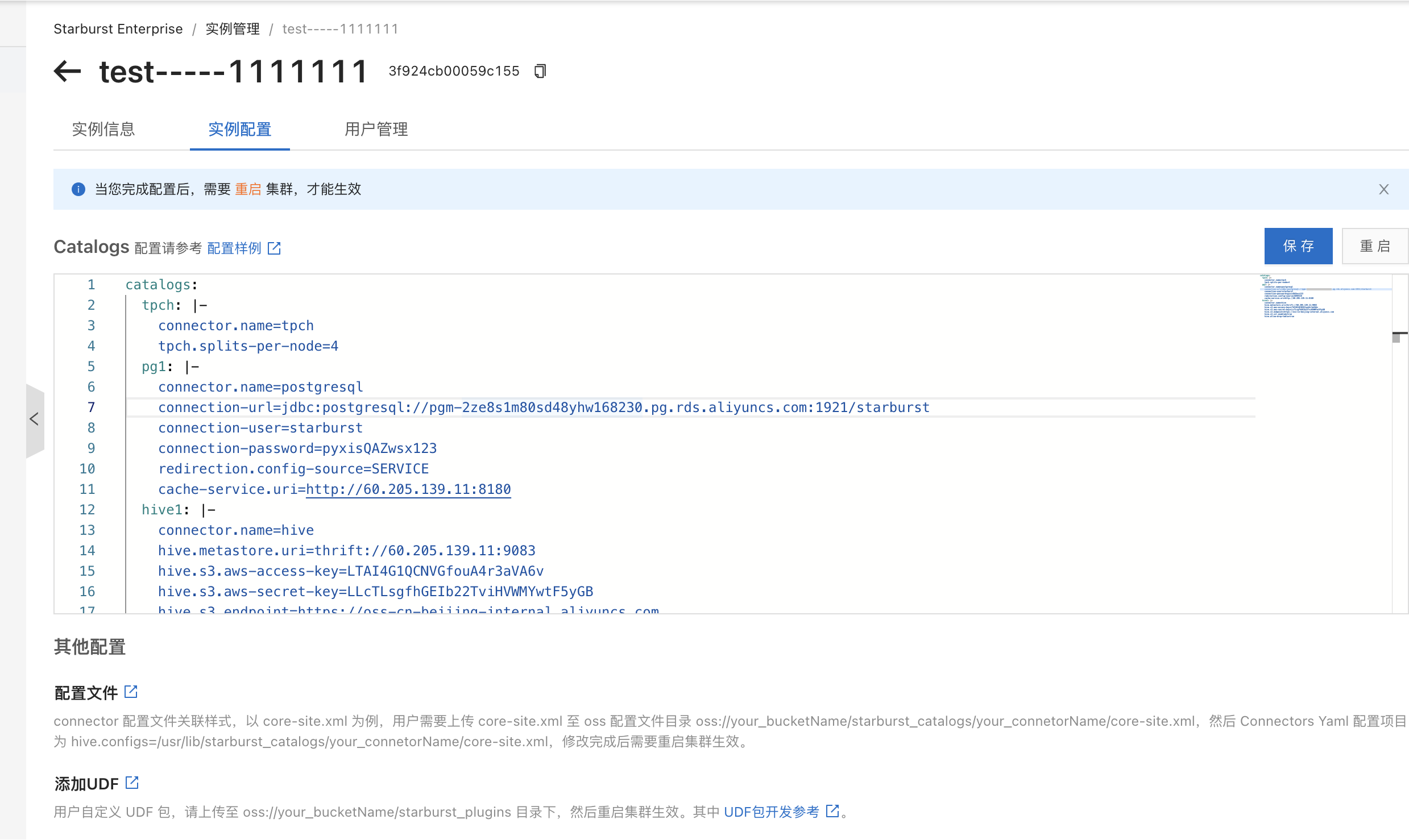This screenshot has width=1409, height=840.
Task: Save the catalogs config with 保存
Action: pyautogui.click(x=1299, y=246)
